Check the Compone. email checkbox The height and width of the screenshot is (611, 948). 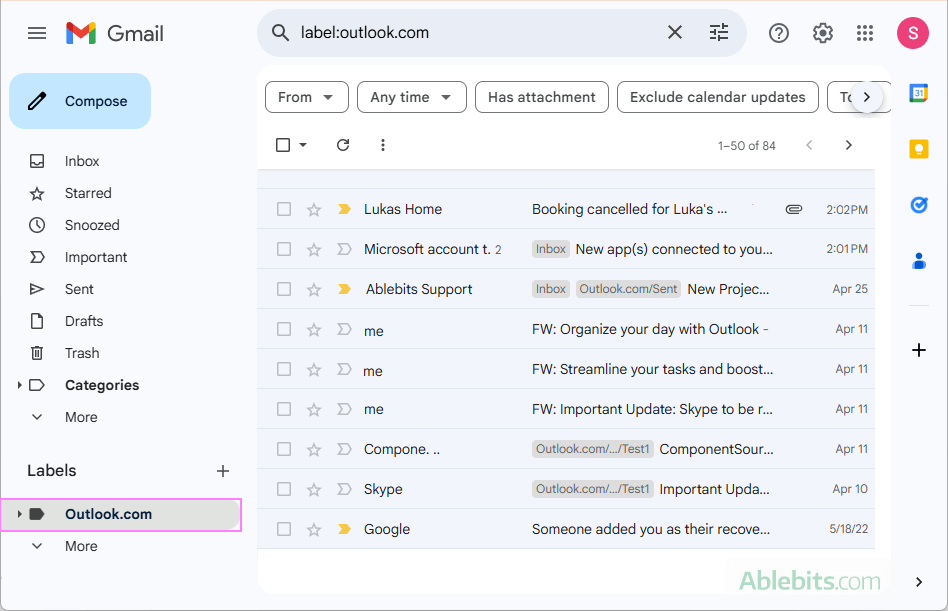point(284,449)
